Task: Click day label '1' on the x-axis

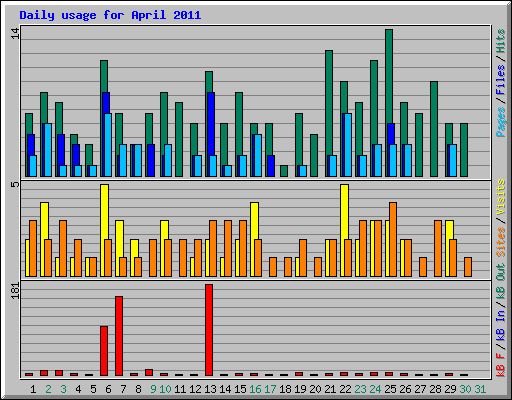Action: (x=33, y=389)
